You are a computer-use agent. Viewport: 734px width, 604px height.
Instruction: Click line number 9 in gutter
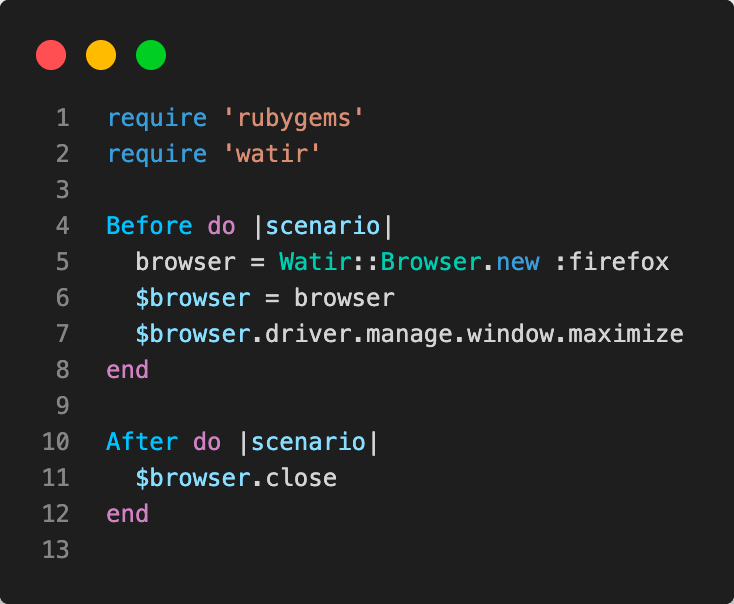[x=63, y=406]
